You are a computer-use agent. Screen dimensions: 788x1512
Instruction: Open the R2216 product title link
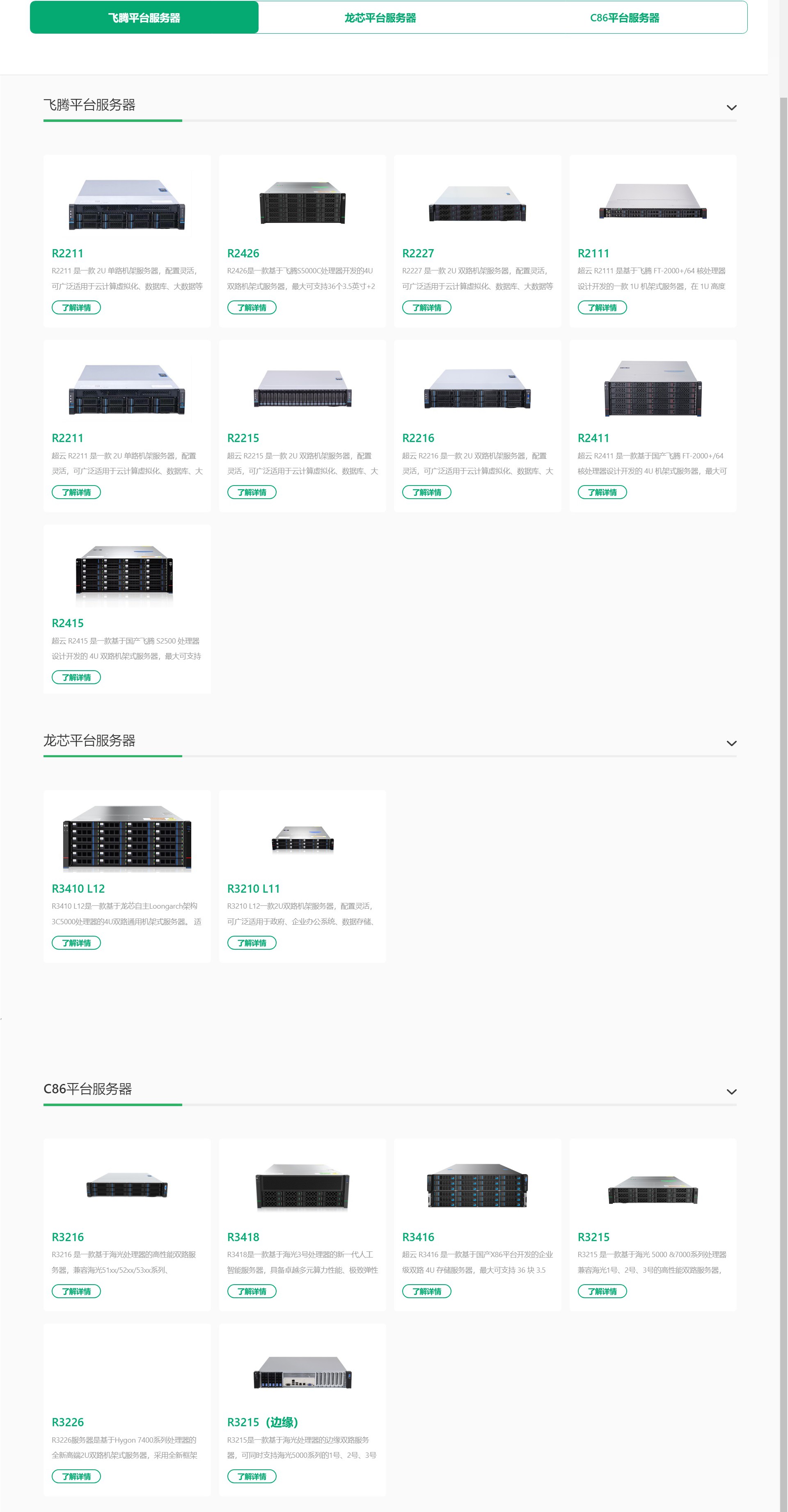click(418, 438)
